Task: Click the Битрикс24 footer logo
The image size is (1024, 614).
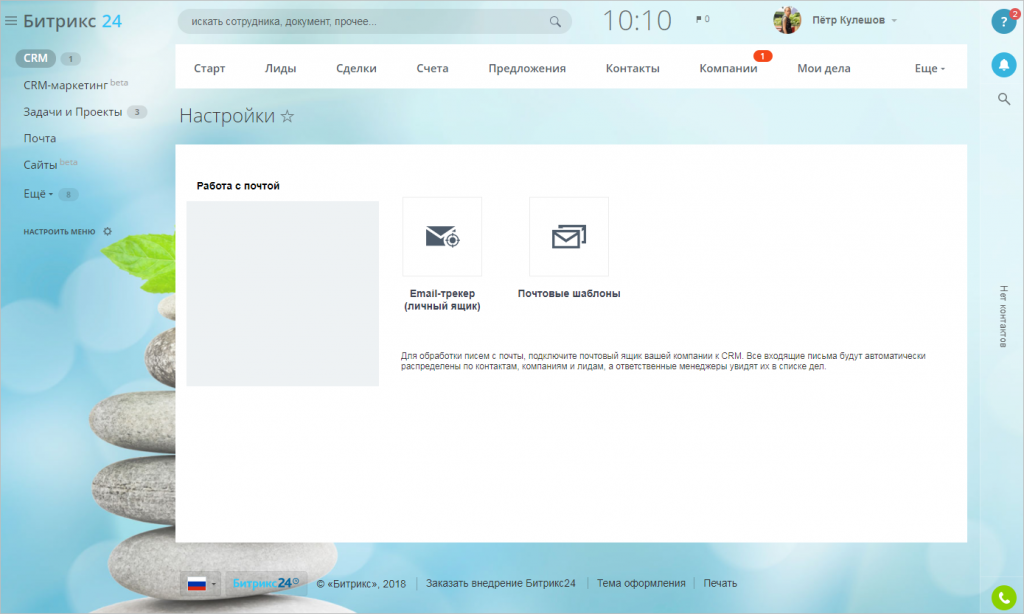Action: point(266,583)
